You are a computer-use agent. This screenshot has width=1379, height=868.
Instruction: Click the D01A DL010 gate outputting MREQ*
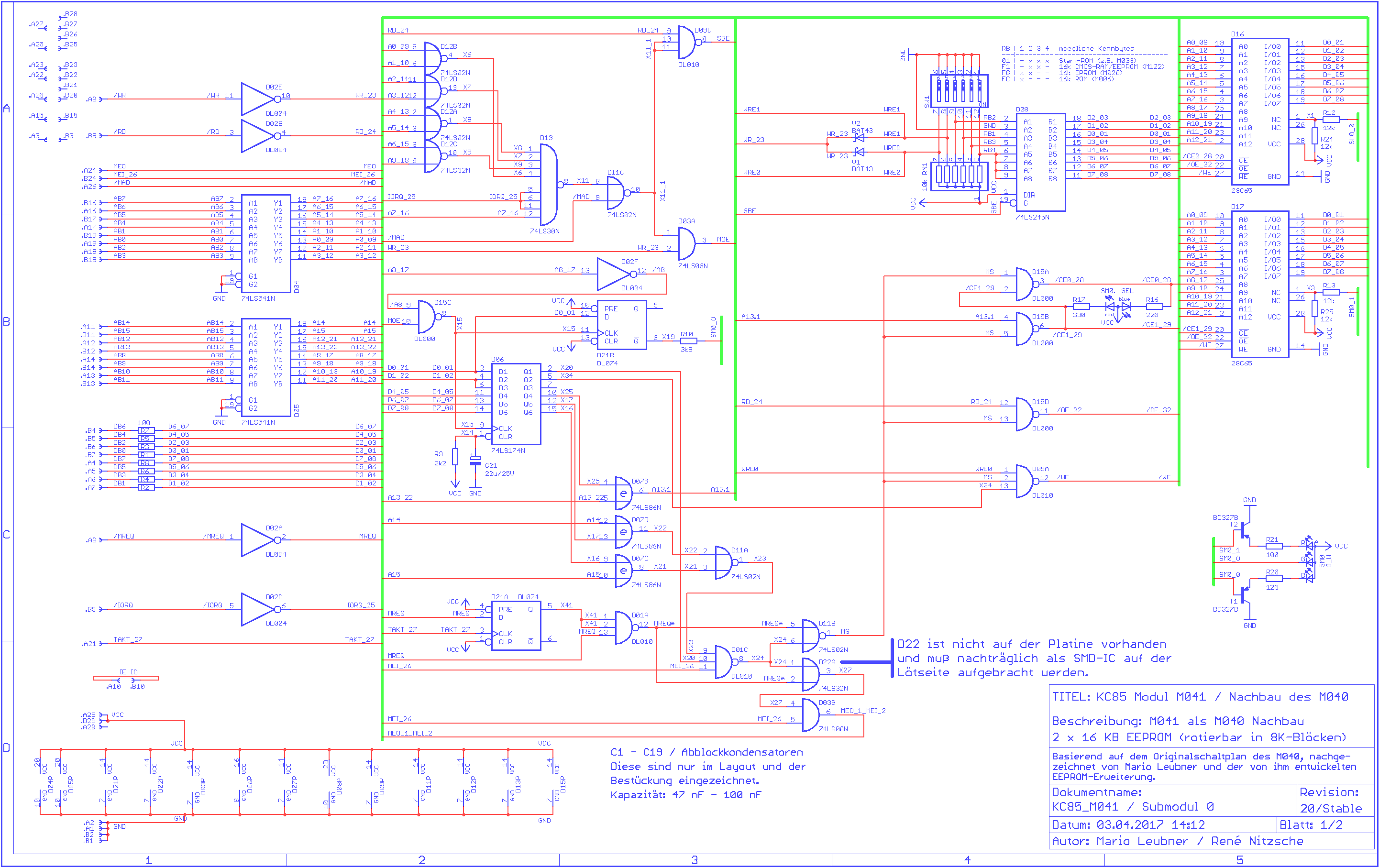click(x=626, y=627)
